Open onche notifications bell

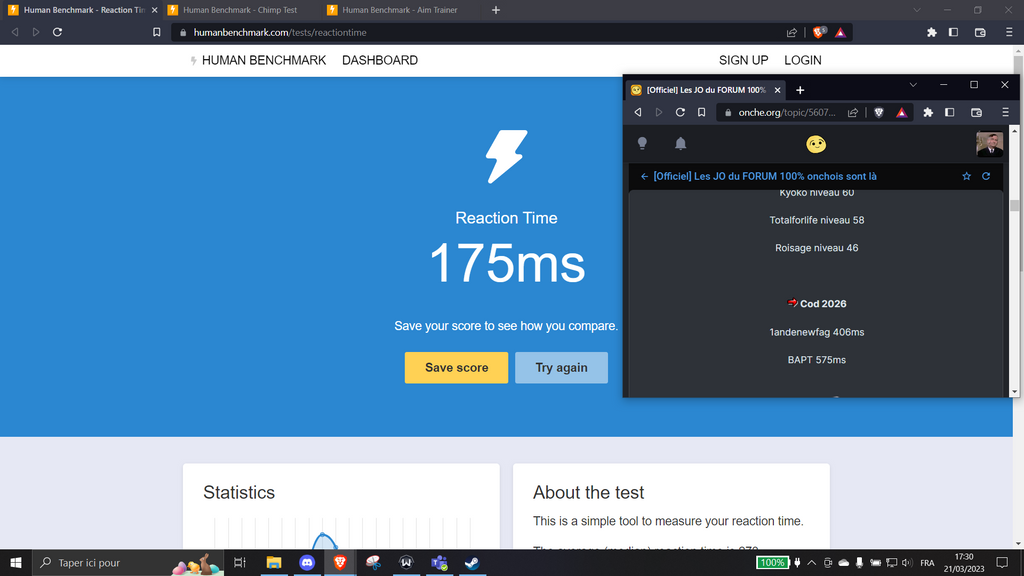pyautogui.click(x=680, y=144)
